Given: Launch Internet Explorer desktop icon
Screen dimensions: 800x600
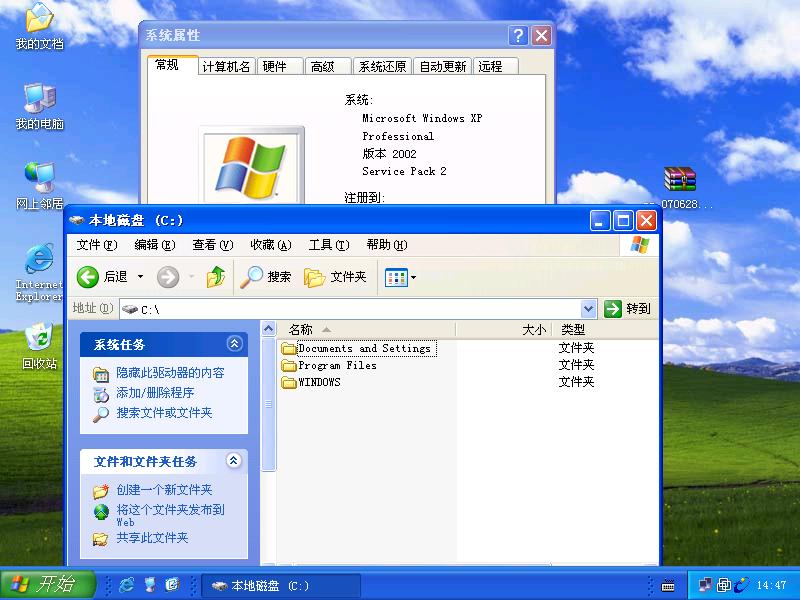Looking at the screenshot, I should pyautogui.click(x=39, y=272).
